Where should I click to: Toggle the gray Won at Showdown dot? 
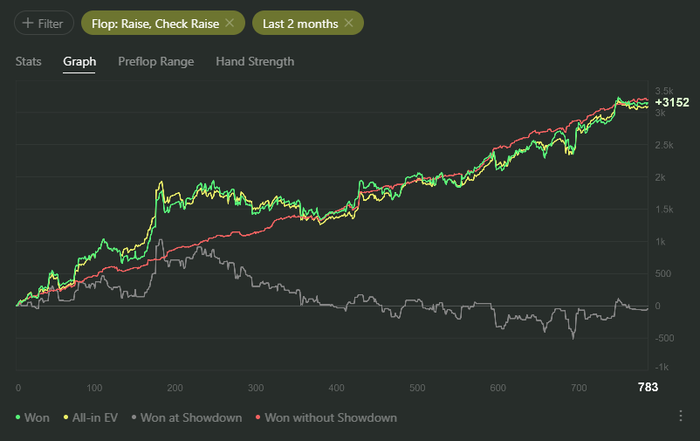click(x=133, y=418)
